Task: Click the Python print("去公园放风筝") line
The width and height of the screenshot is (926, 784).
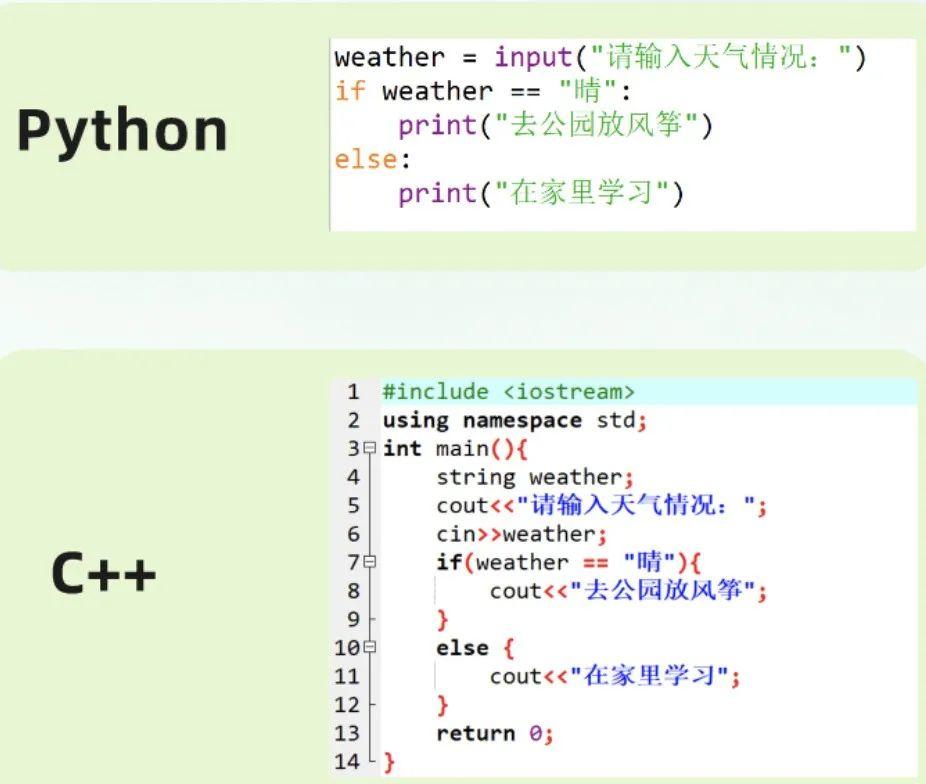Action: [556, 125]
